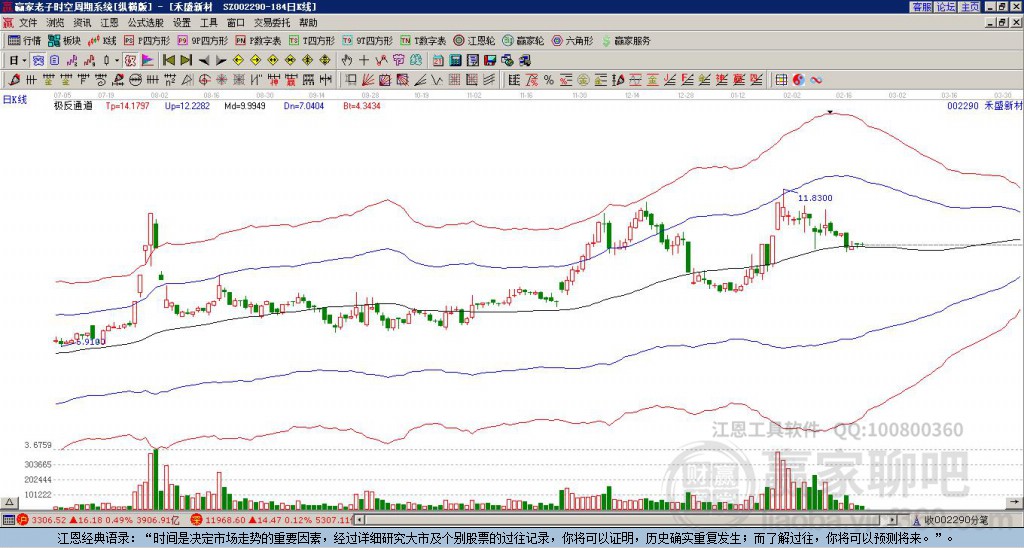Open the 资讯 menu
1024x548 pixels.
coord(82,23)
